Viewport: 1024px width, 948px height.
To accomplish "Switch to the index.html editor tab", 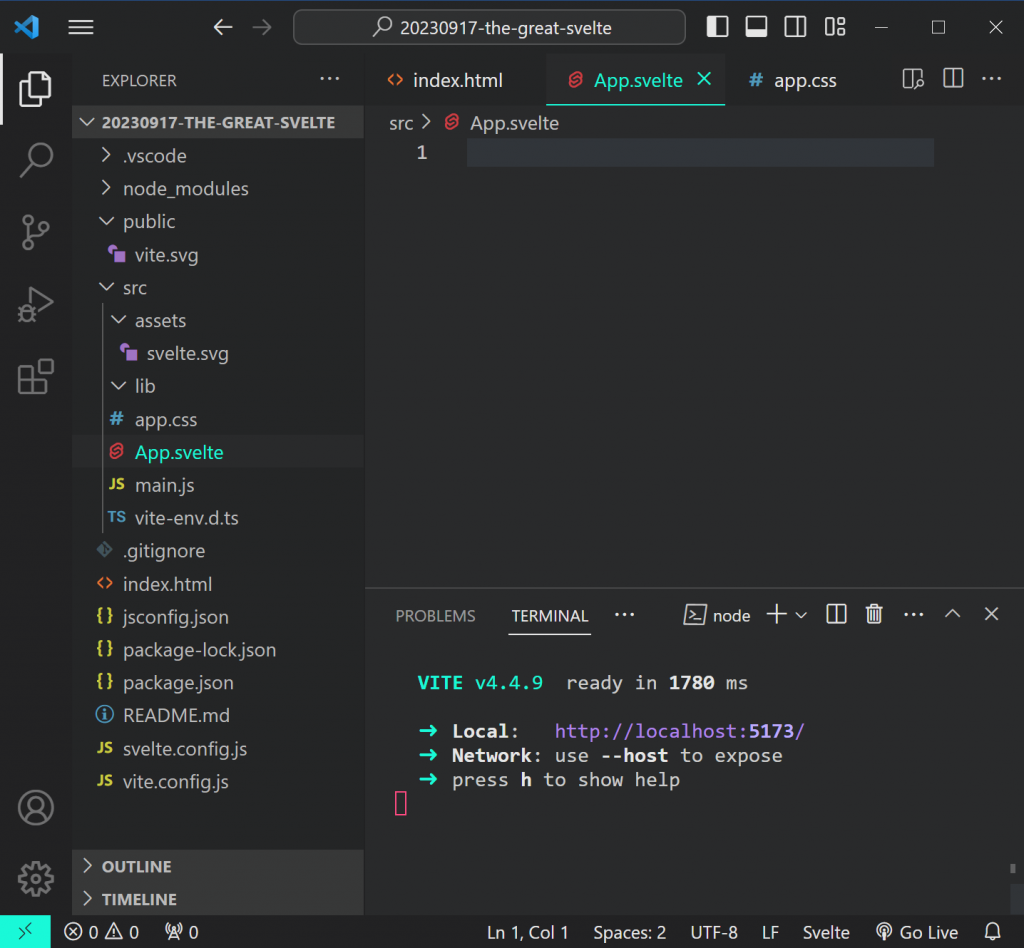I will pos(457,81).
